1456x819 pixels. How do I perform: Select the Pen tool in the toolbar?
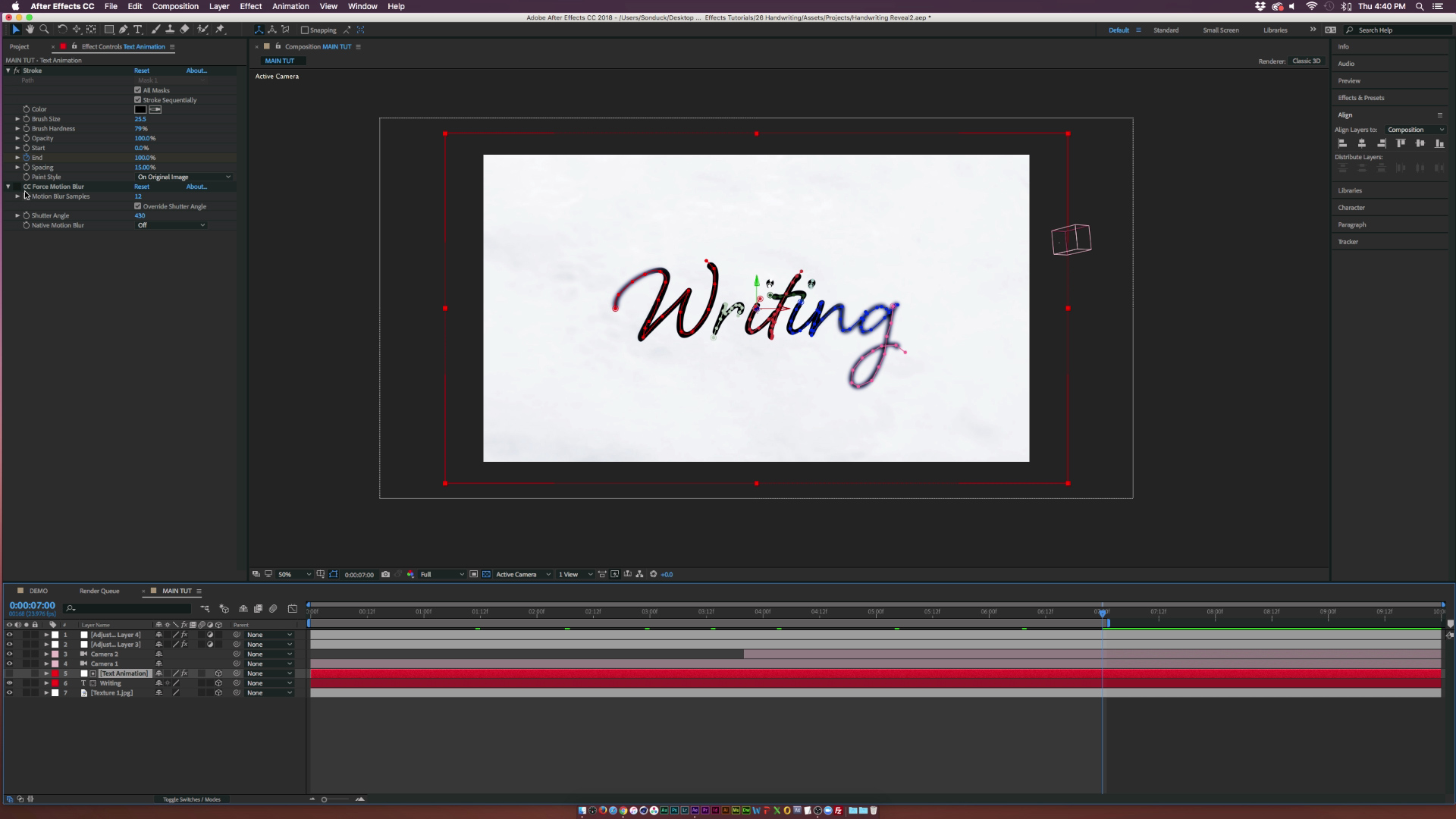(123, 30)
